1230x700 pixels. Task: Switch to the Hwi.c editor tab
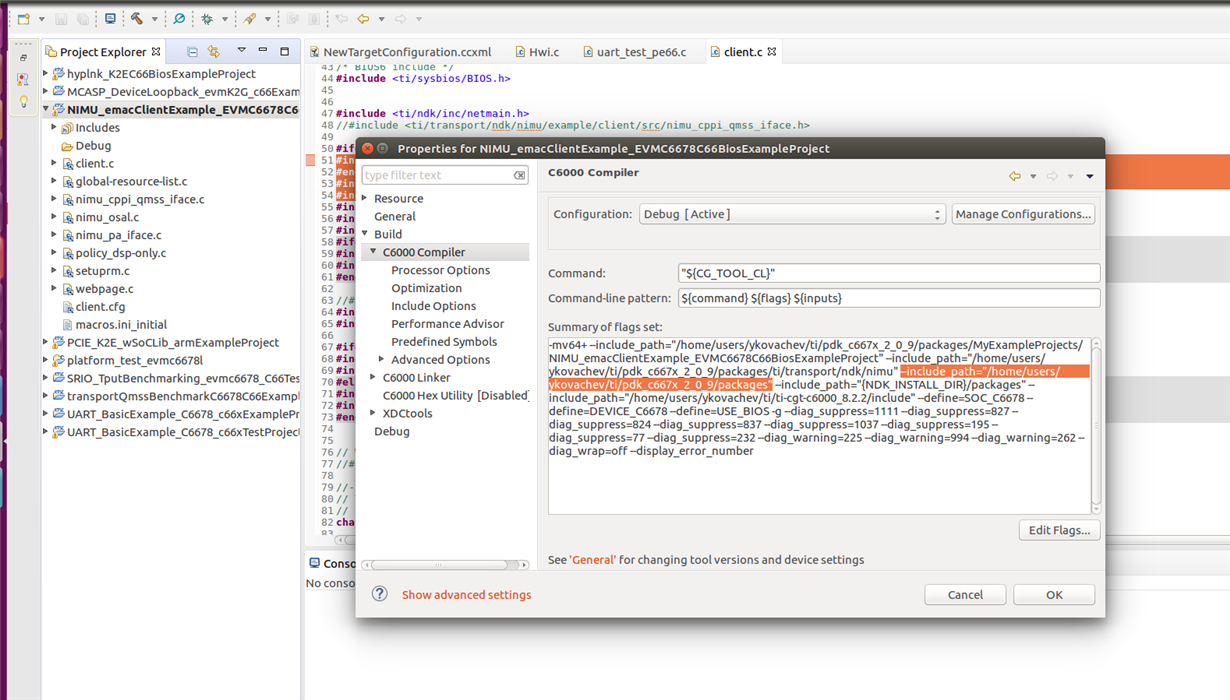click(x=537, y=52)
